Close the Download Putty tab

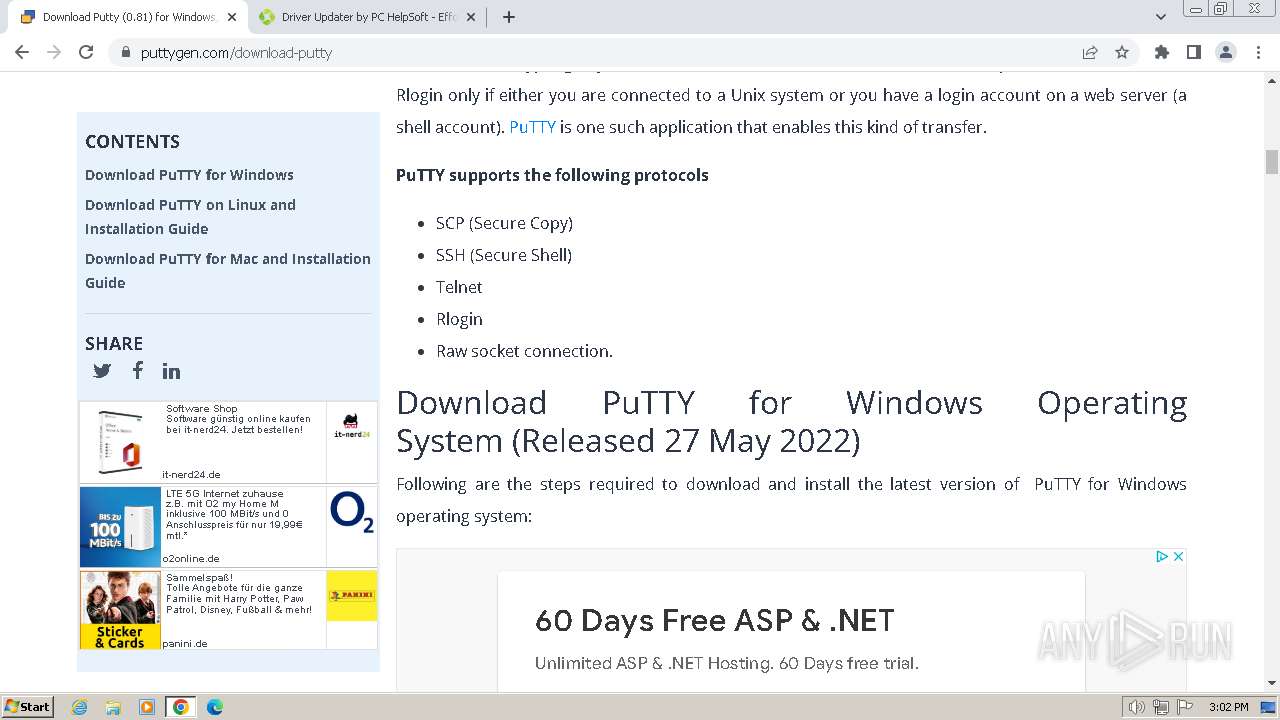pos(232,17)
